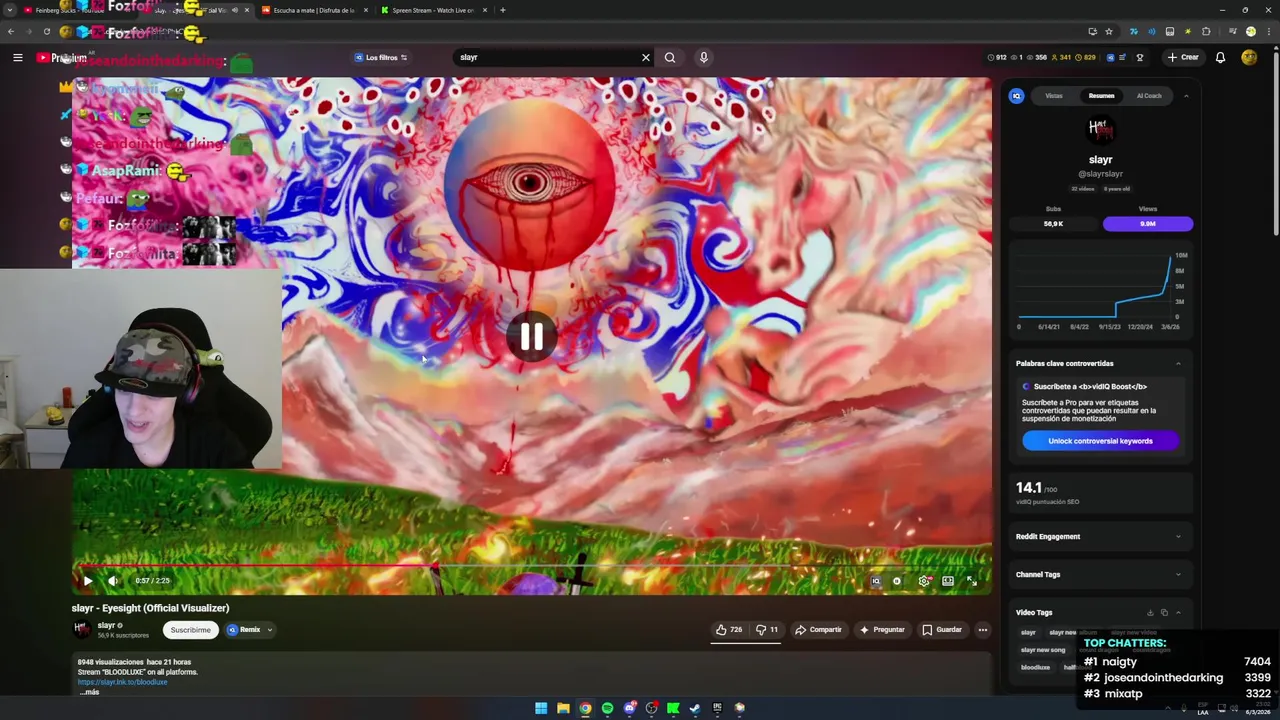Viewport: 1280px width, 720px height.
Task: Click the search magnifier button
Action: point(670,58)
